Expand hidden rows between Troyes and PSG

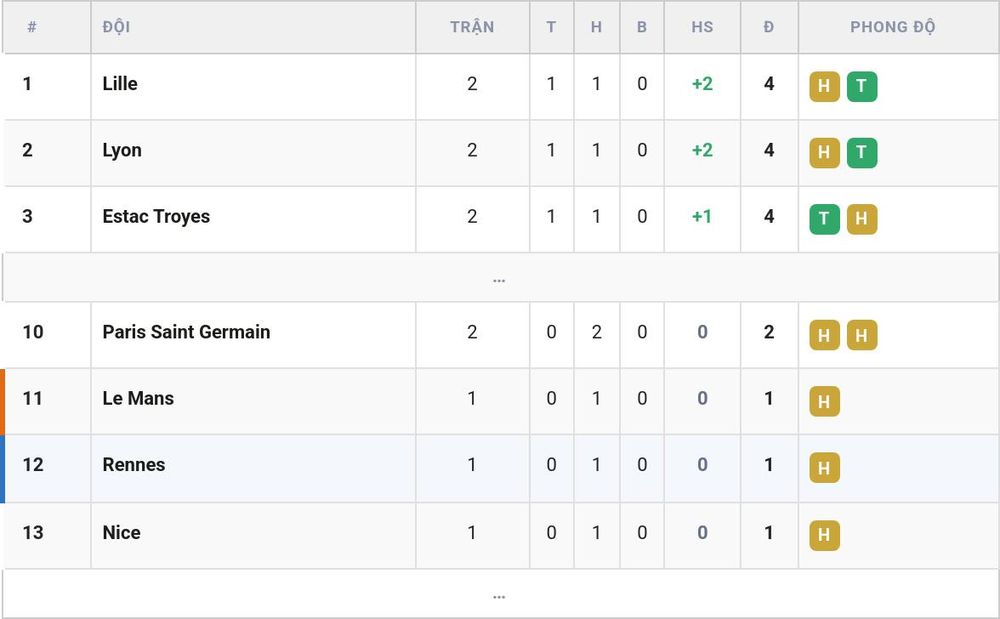click(x=499, y=278)
